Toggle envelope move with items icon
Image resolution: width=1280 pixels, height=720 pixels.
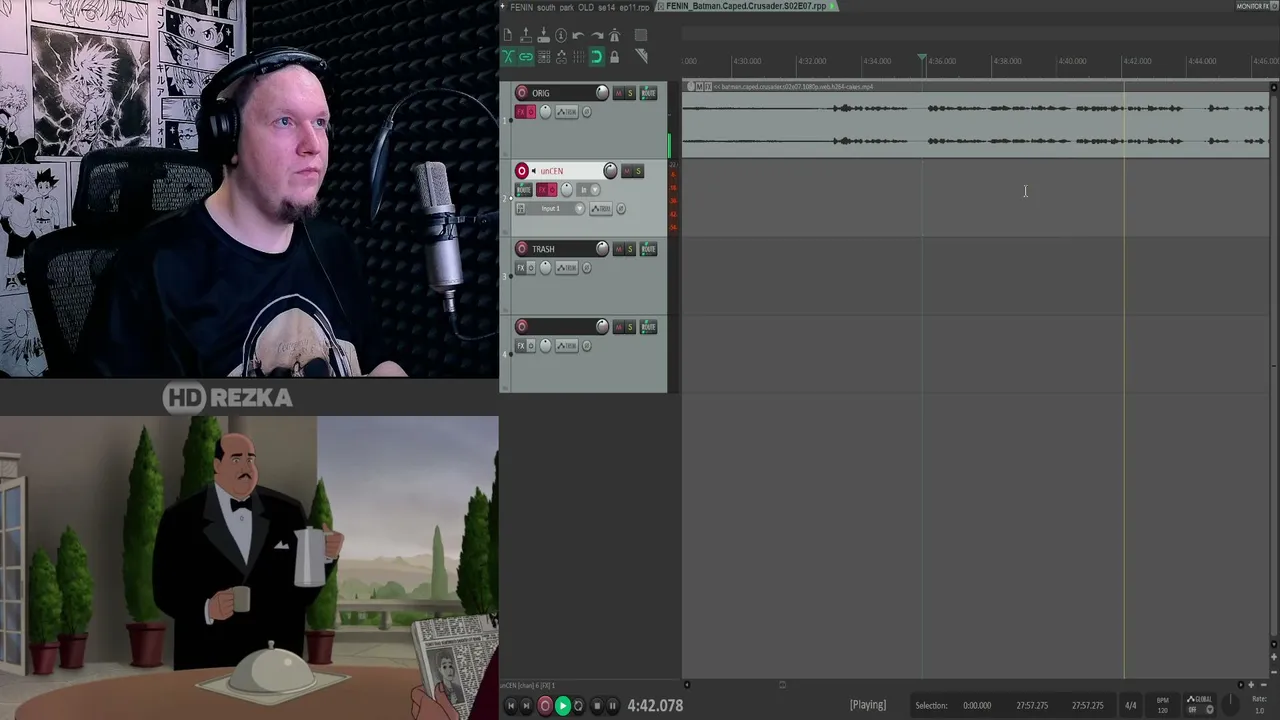pos(561,57)
